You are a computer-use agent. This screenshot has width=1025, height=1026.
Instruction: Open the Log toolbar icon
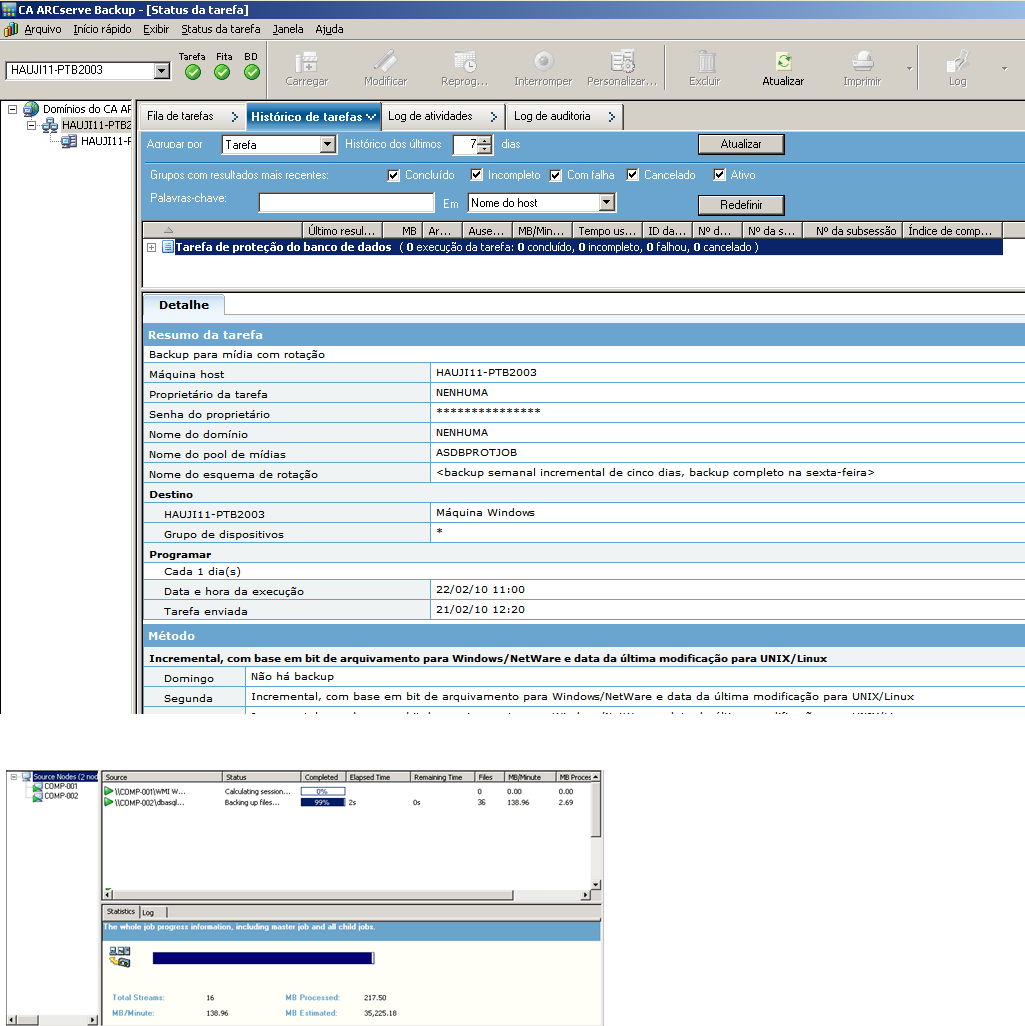point(958,62)
